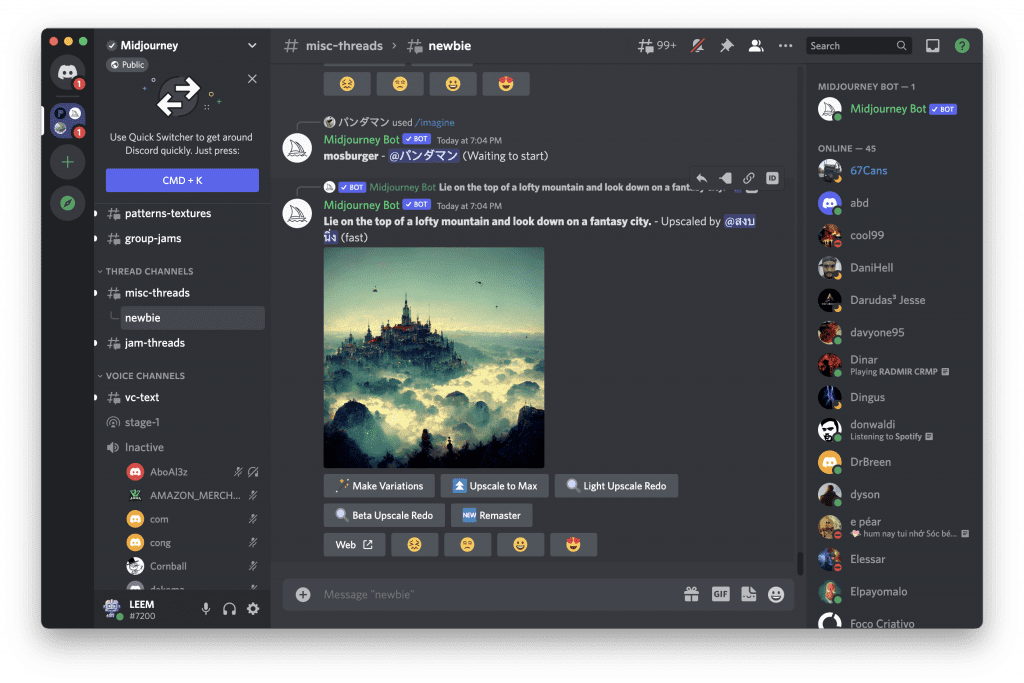Click the Add a Server plus icon
The image size is (1024, 683).
[x=67, y=162]
